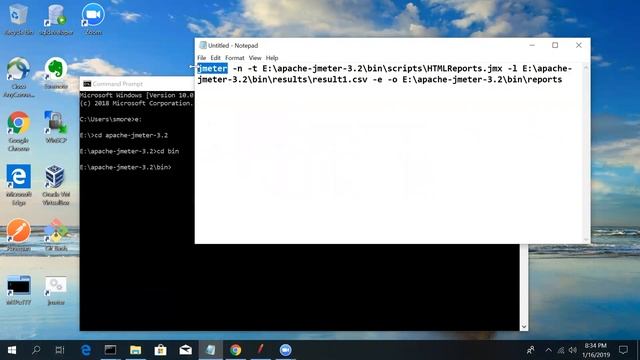Open Task View on taskbar
Screen dimensions: 640x360
[x=60, y=350]
